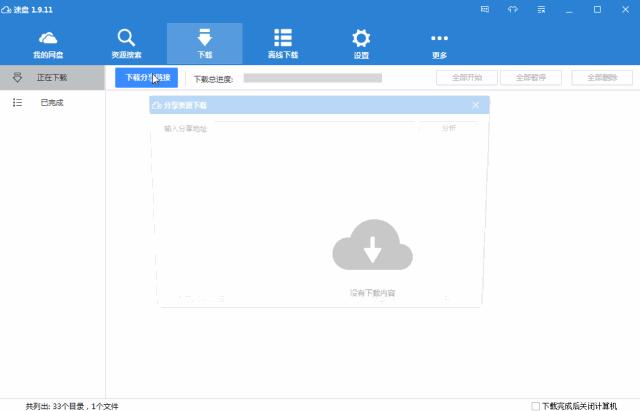Open the 离线下载 list tab
This screenshot has width=640, height=411.
pyautogui.click(x=283, y=44)
